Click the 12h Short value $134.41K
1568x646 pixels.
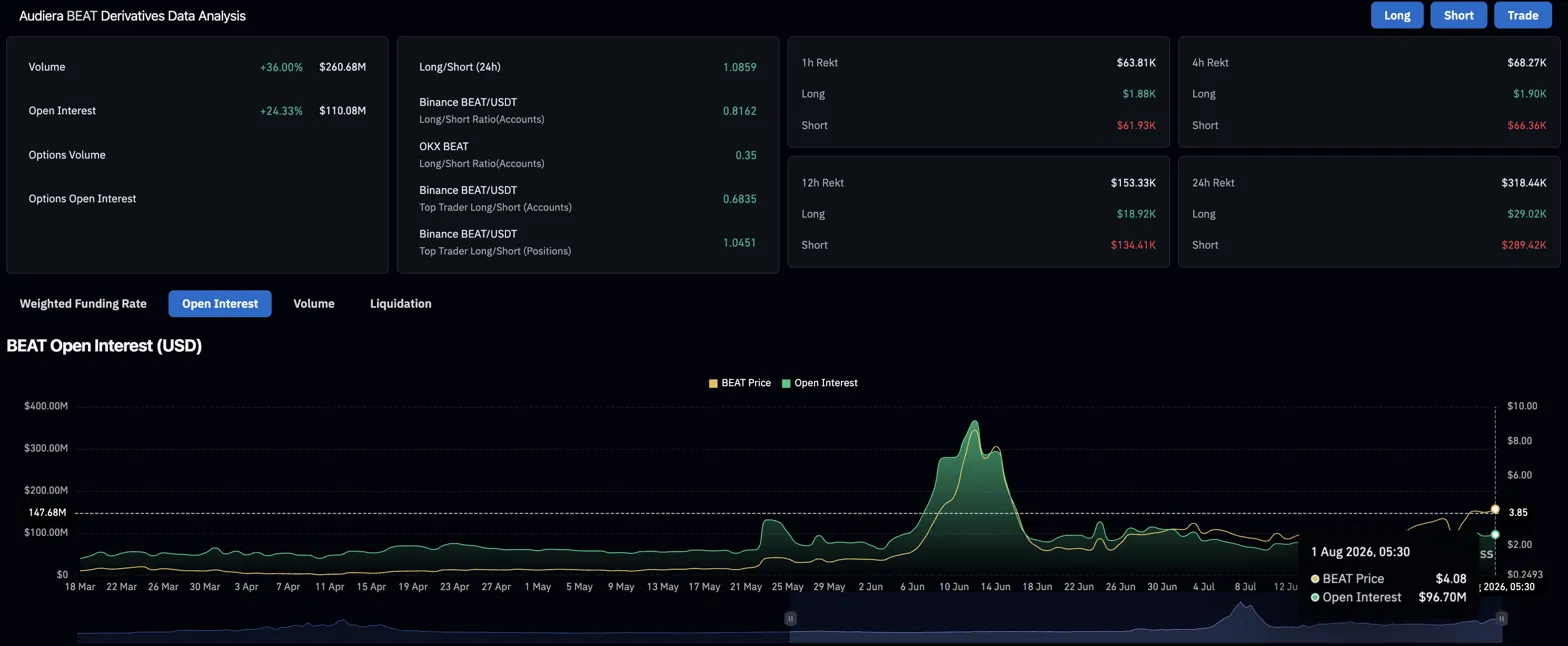[x=1133, y=245]
